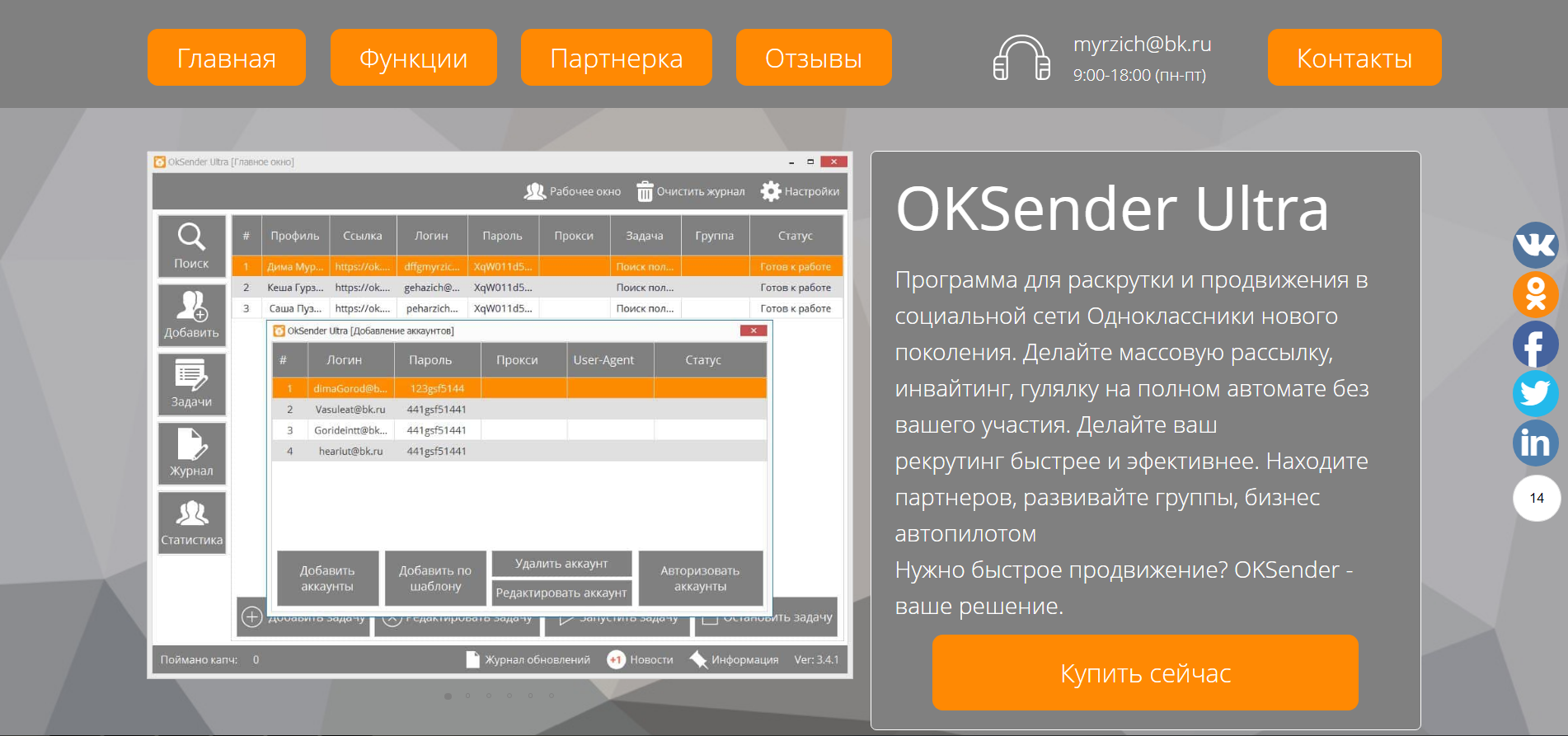This screenshot has width=1568, height=736.
Task: Click the VK share icon
Action: click(1535, 245)
